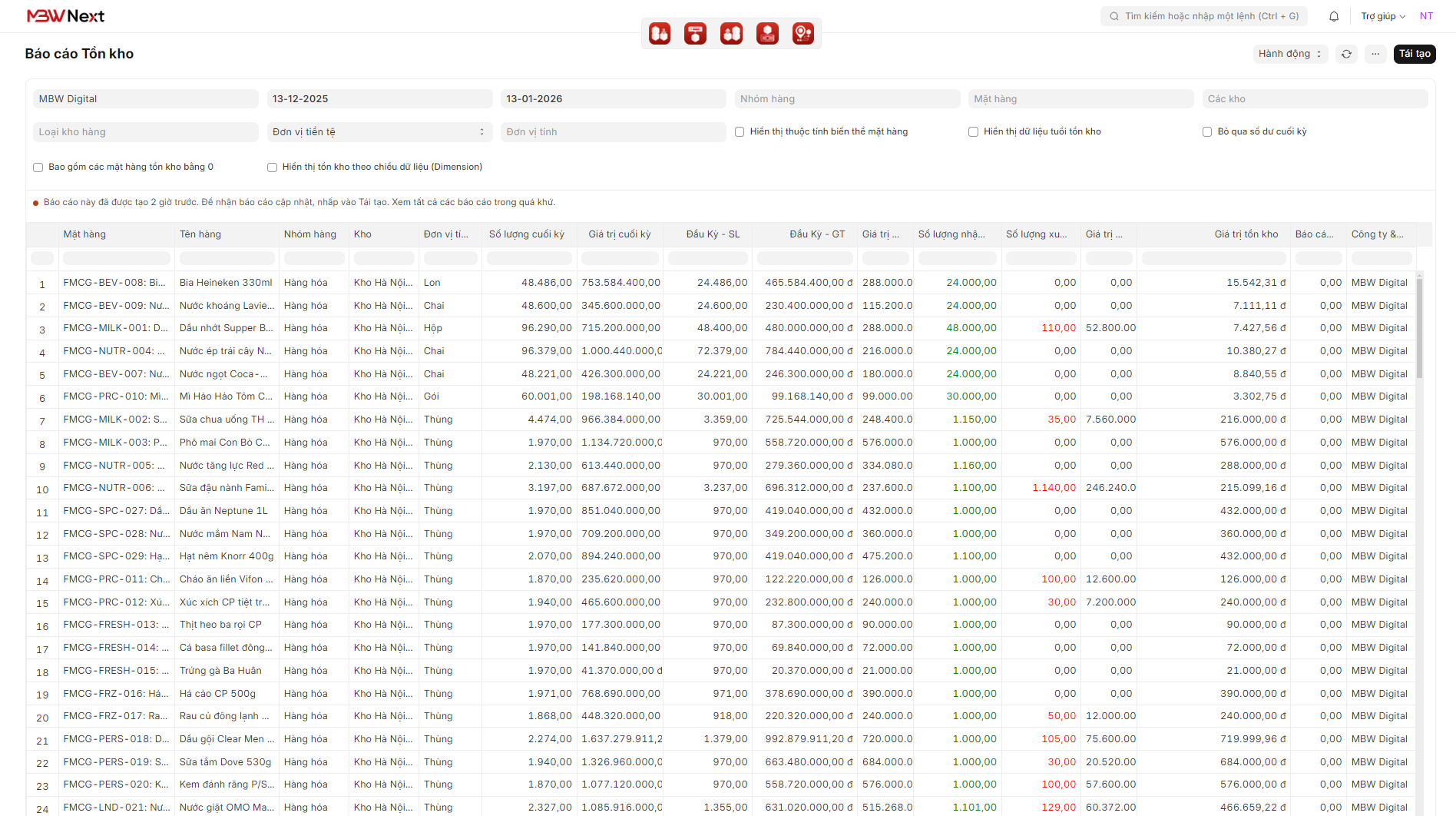
Task: Enable 'Hiển thị dữ liệu tuổi tồn kho'
Action: (973, 132)
